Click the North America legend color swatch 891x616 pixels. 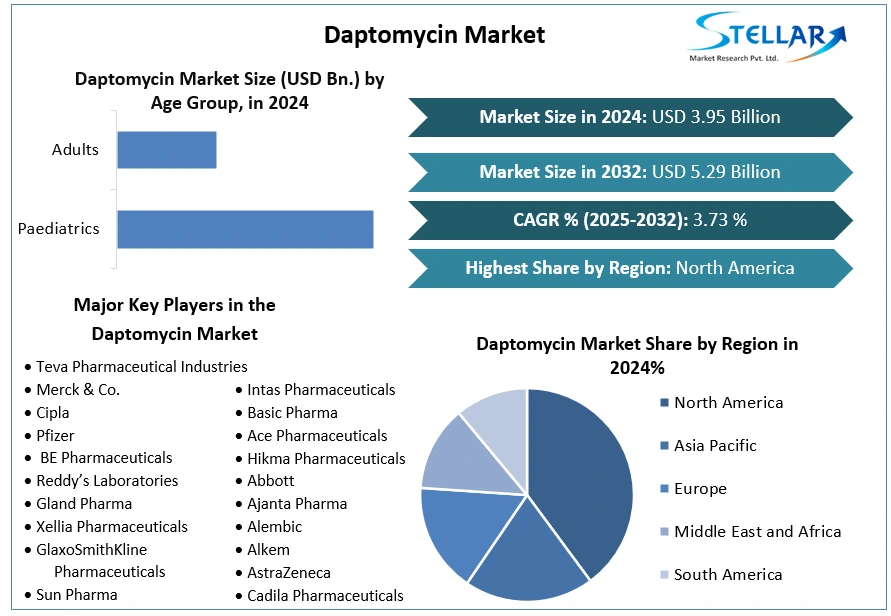[x=664, y=403]
